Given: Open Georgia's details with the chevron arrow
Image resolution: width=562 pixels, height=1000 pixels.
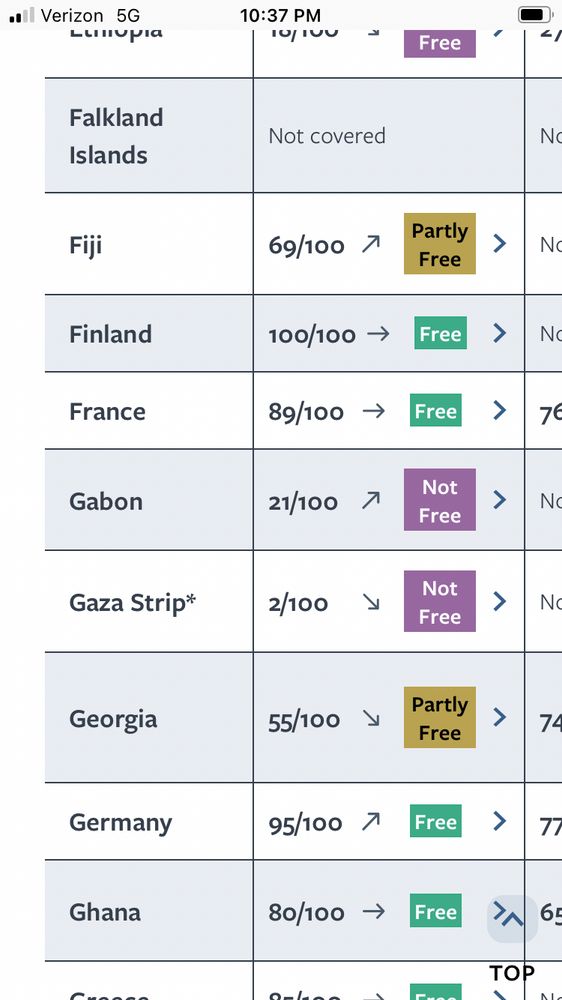Looking at the screenshot, I should click(500, 717).
